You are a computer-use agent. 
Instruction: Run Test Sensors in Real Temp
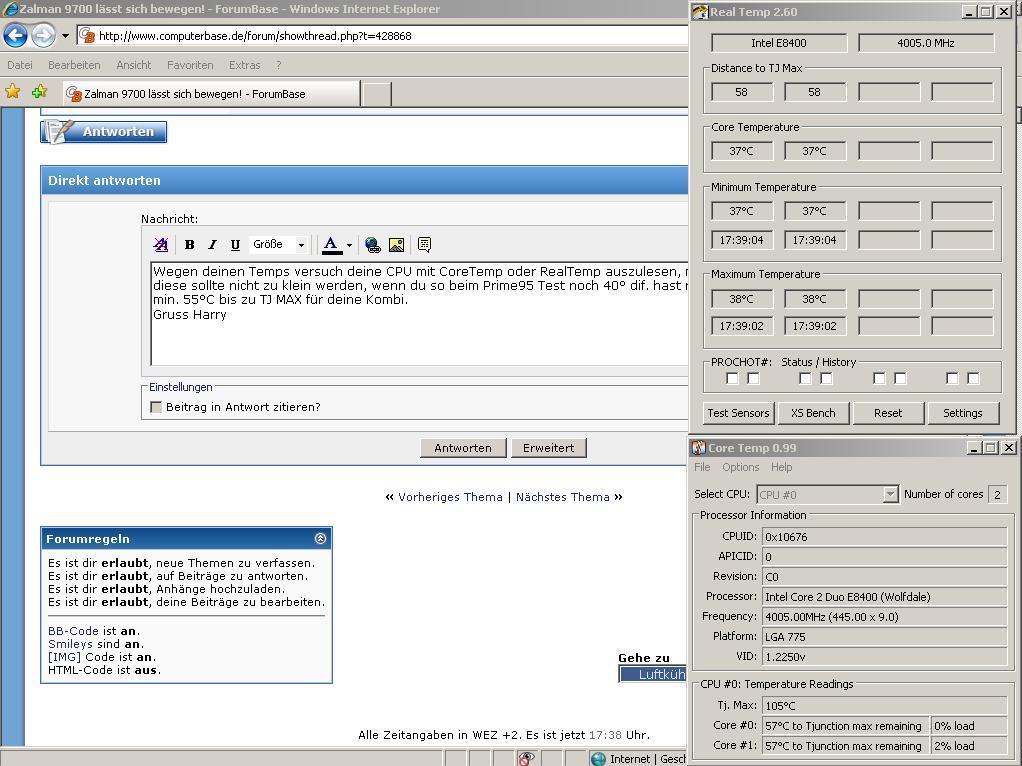738,413
